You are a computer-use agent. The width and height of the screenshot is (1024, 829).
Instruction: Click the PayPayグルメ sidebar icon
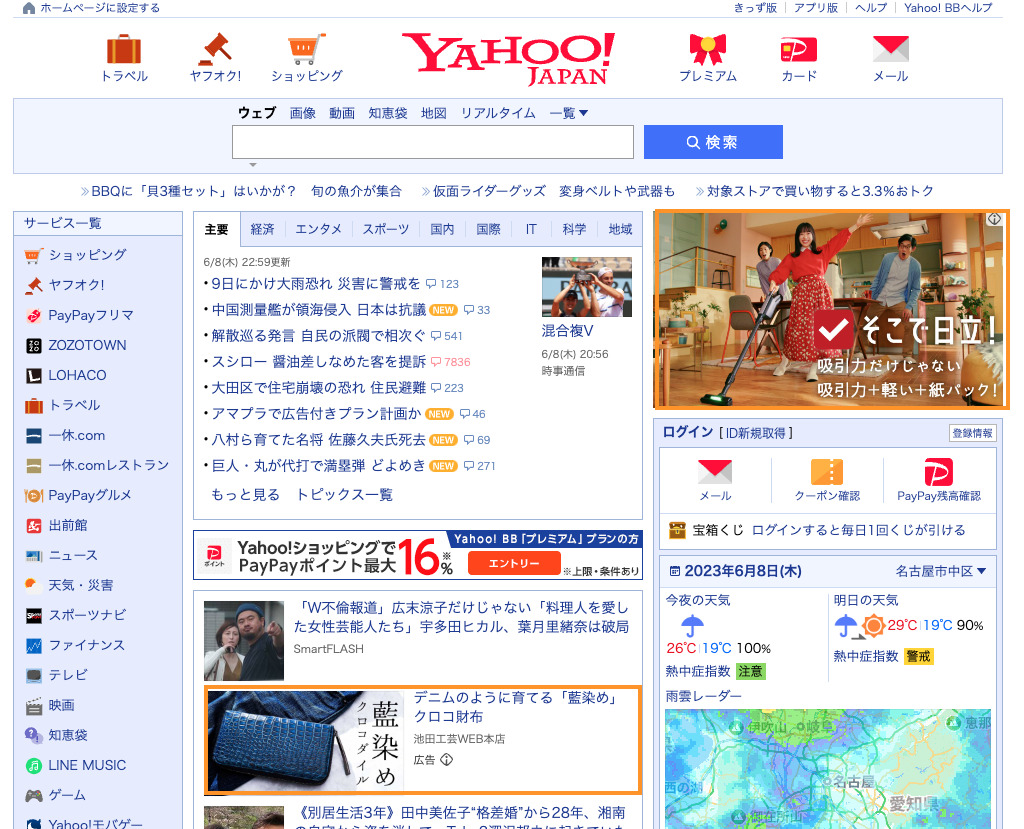tap(33, 496)
